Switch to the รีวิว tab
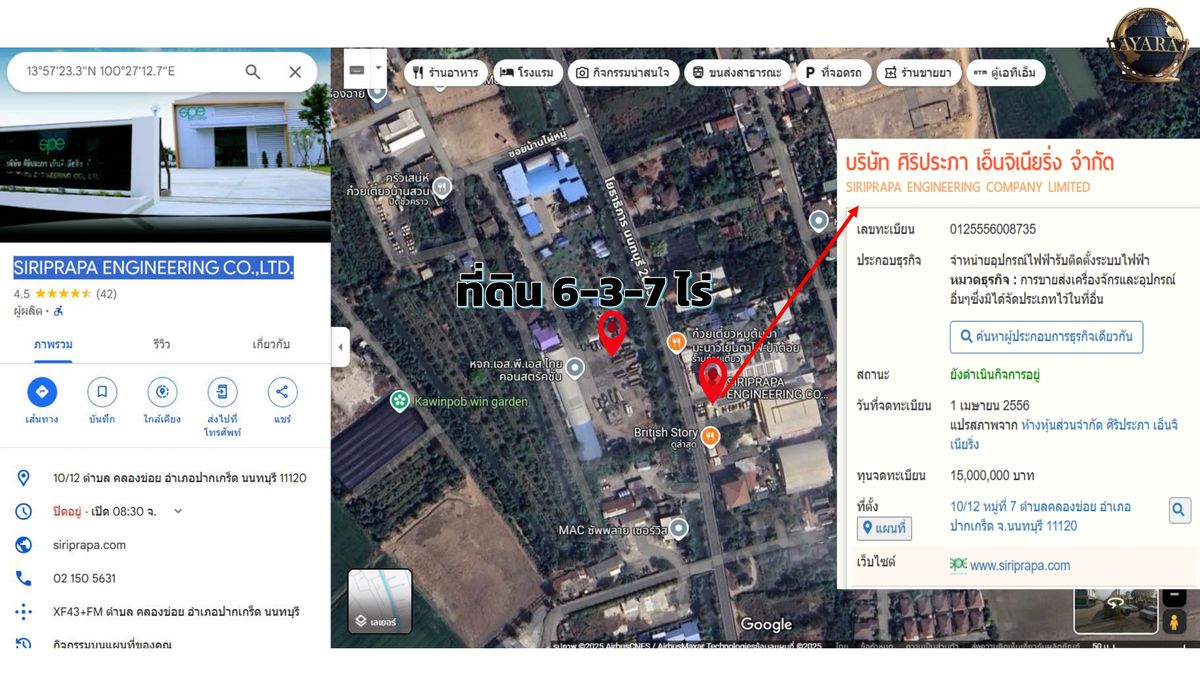 tap(161, 344)
